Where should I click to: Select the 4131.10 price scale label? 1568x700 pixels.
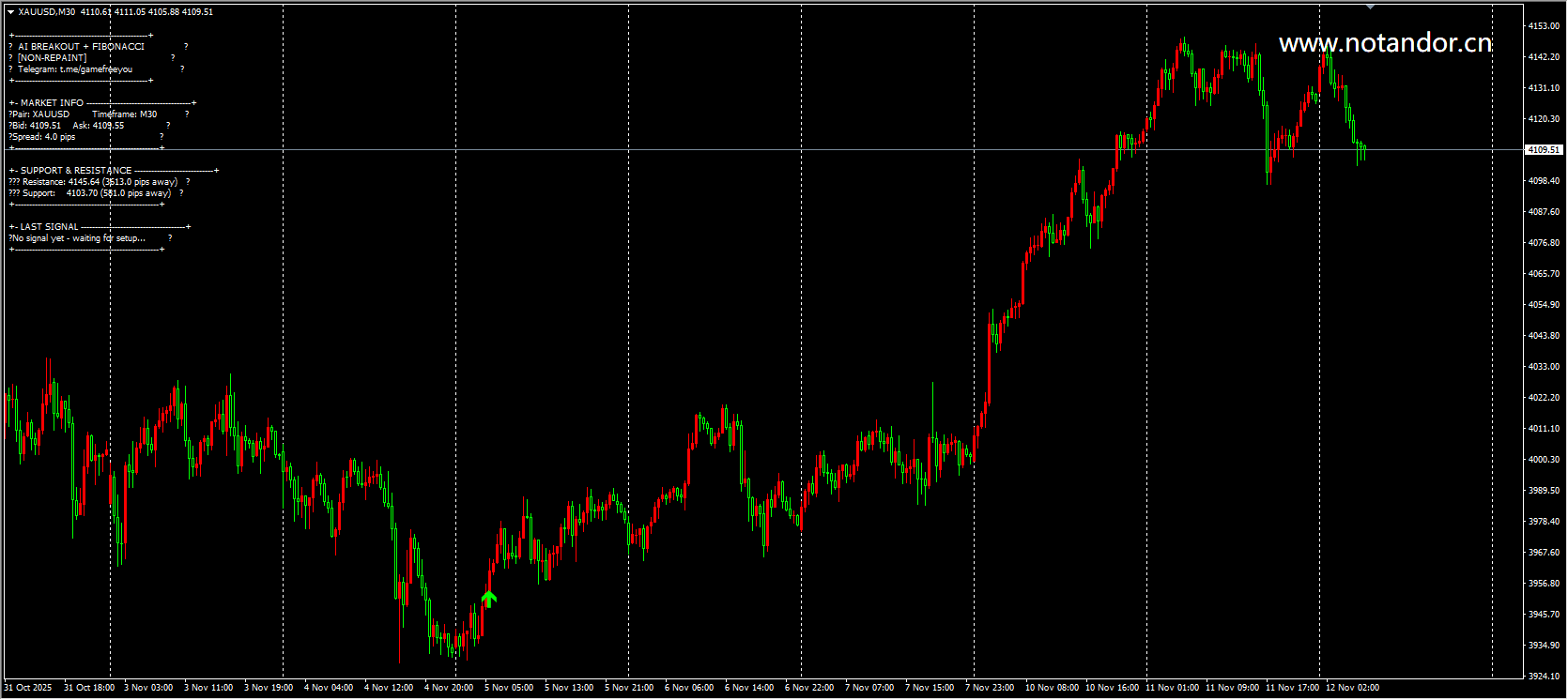tap(1544, 88)
